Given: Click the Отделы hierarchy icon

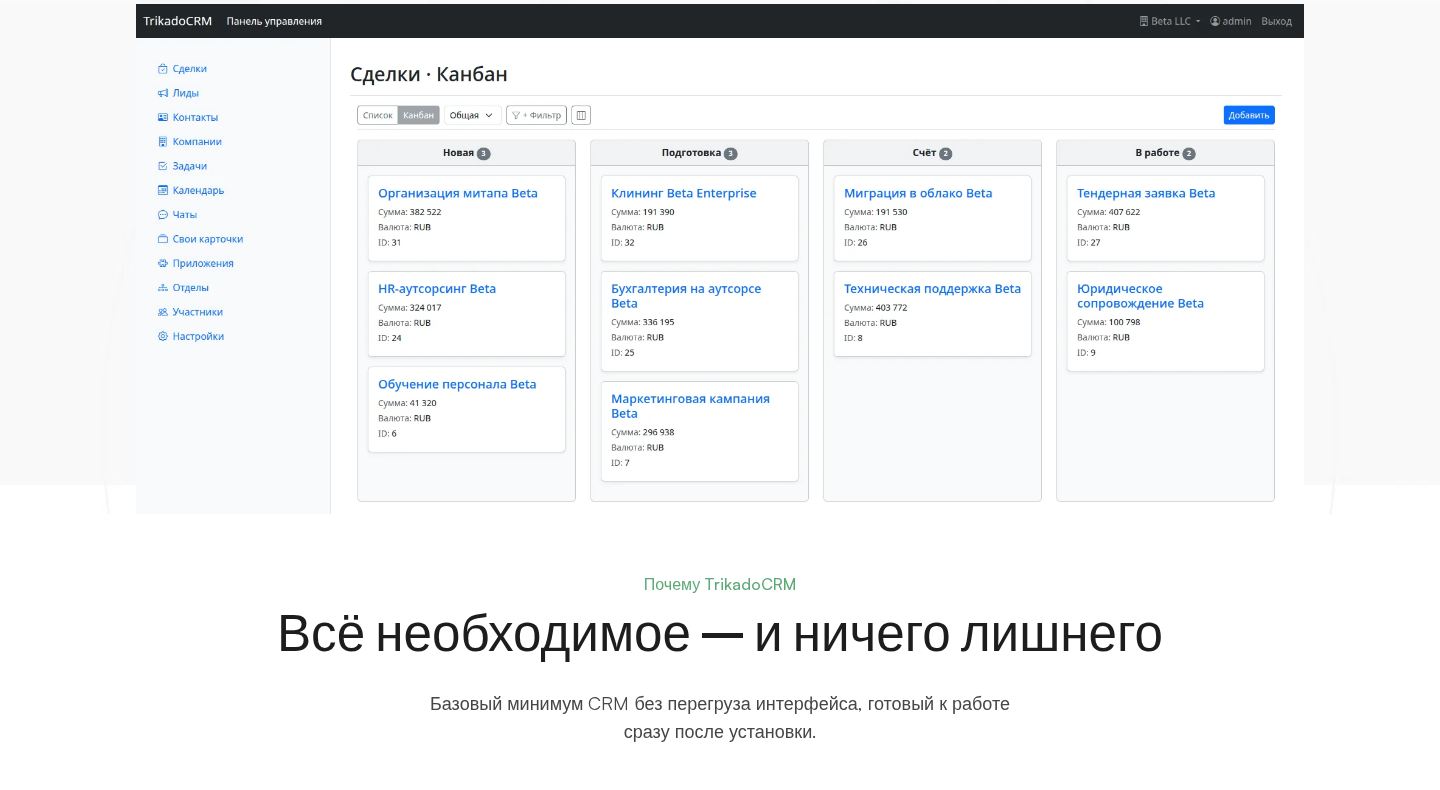Looking at the screenshot, I should [x=162, y=288].
